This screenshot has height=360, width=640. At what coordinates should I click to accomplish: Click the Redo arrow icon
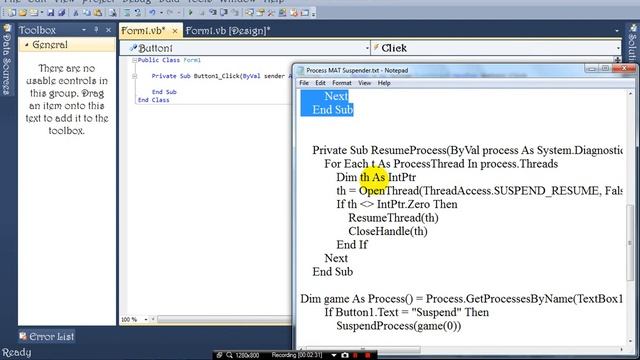170,13
